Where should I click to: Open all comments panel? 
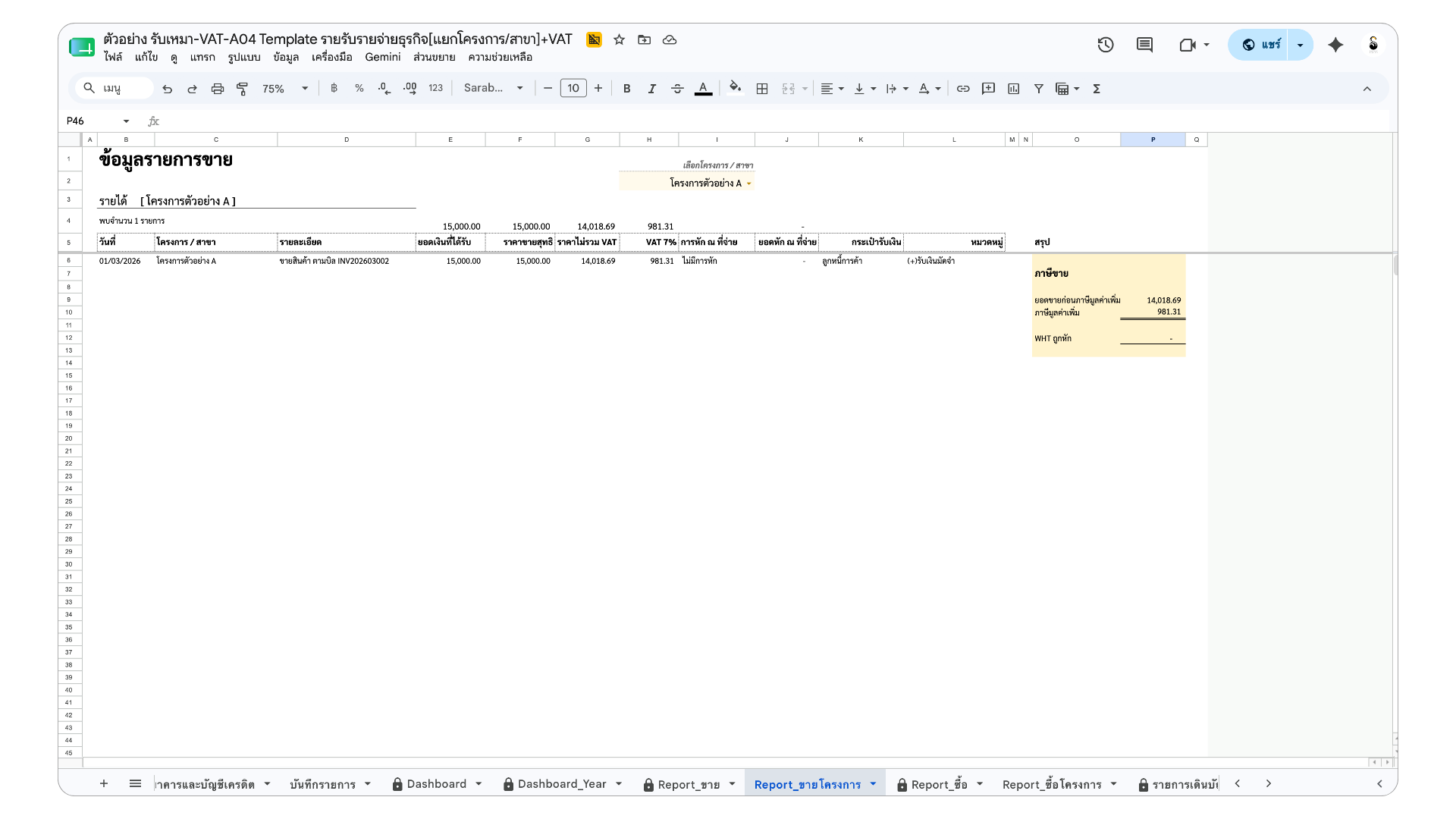[1144, 45]
